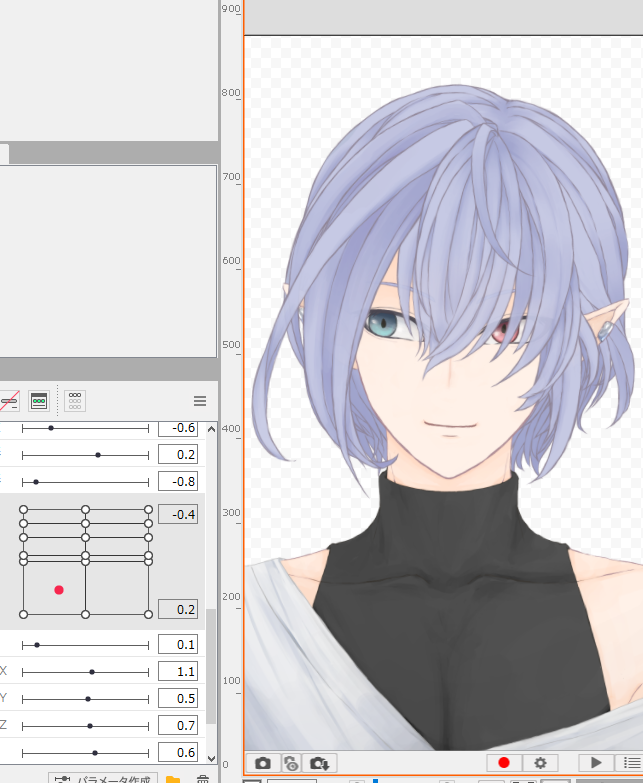
Task: Click the red dot in 2D parameter grid
Action: coord(59,590)
